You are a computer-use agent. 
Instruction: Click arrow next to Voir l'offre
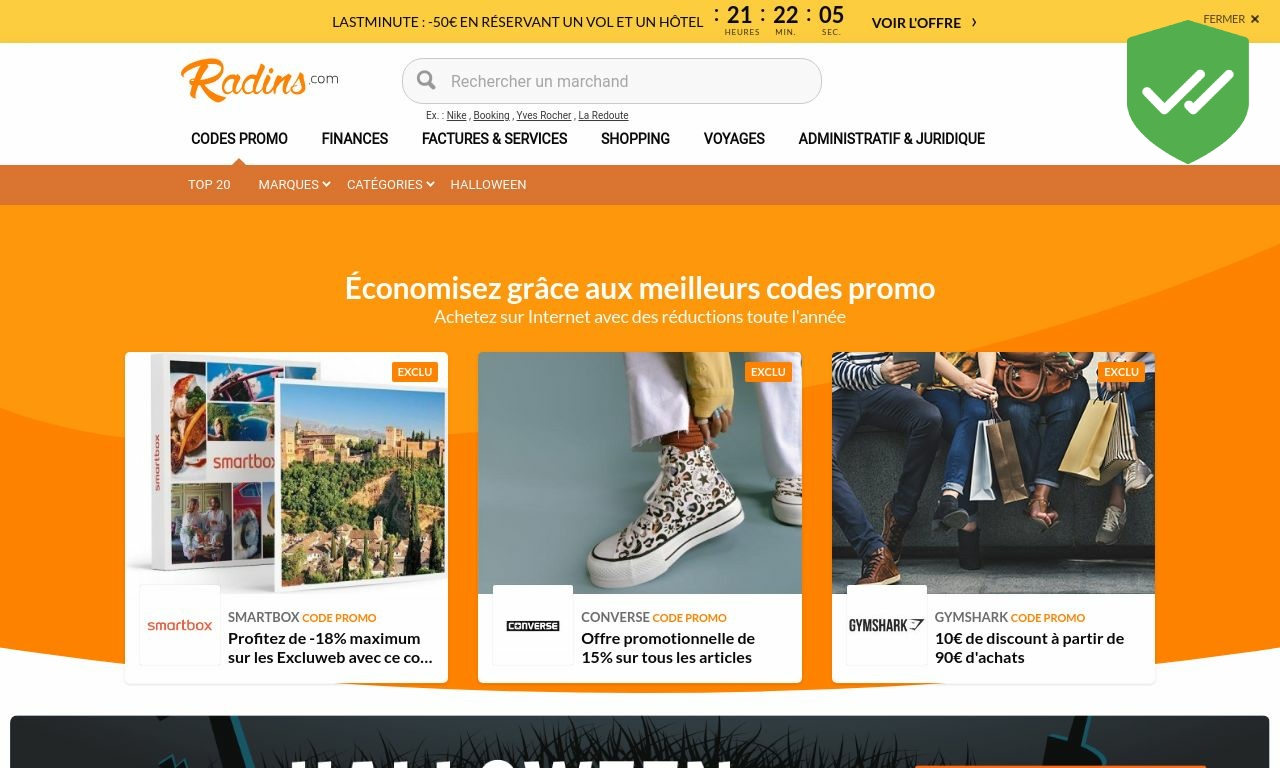tap(974, 22)
